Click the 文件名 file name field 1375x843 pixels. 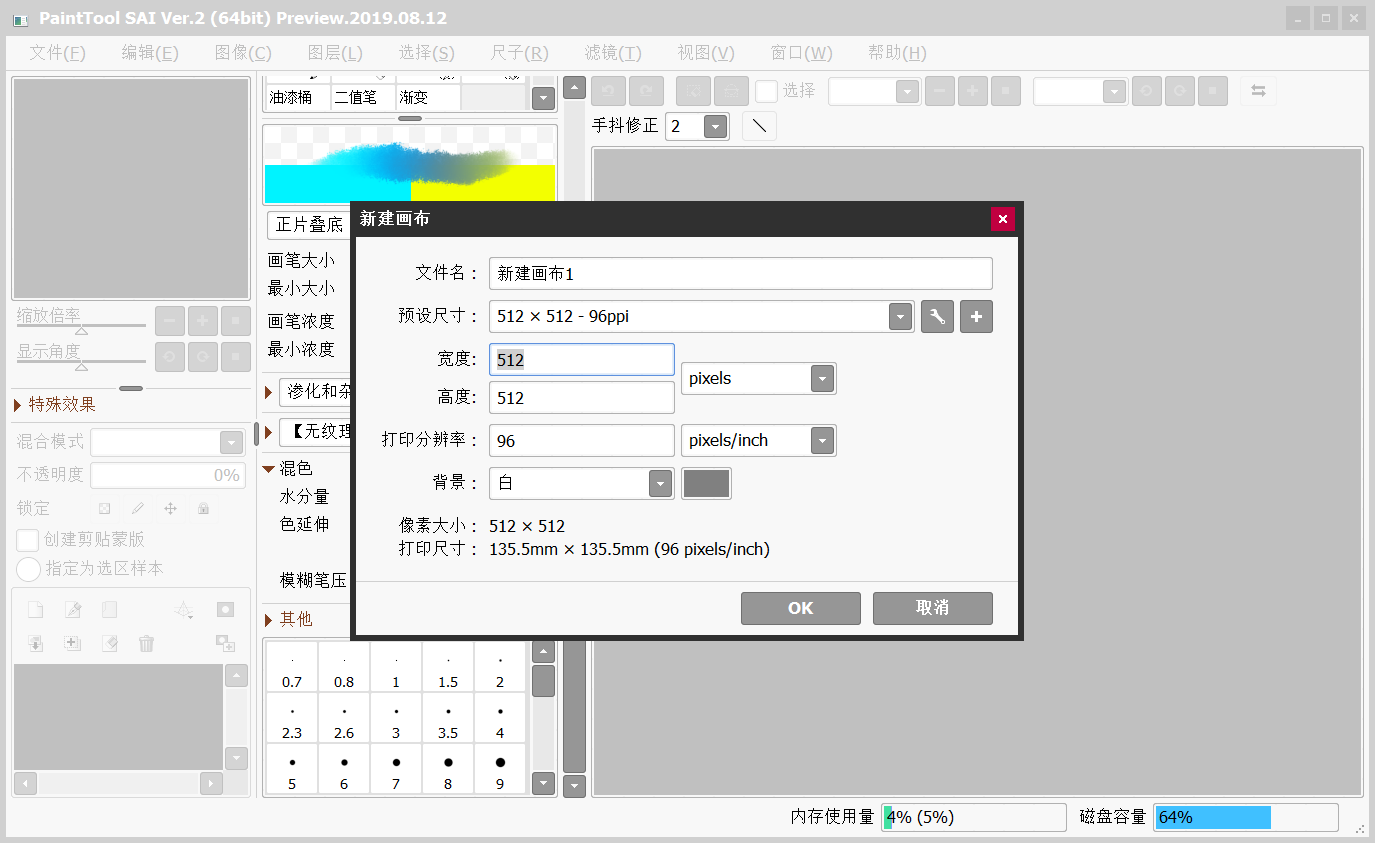coord(741,273)
